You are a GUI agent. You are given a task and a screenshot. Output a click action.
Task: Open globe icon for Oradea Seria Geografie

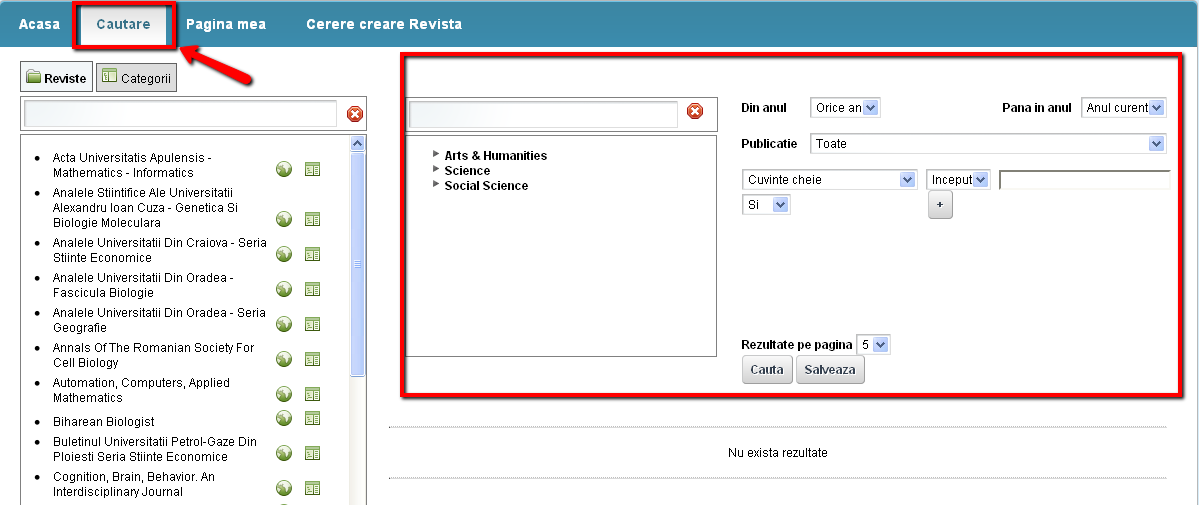(x=284, y=324)
